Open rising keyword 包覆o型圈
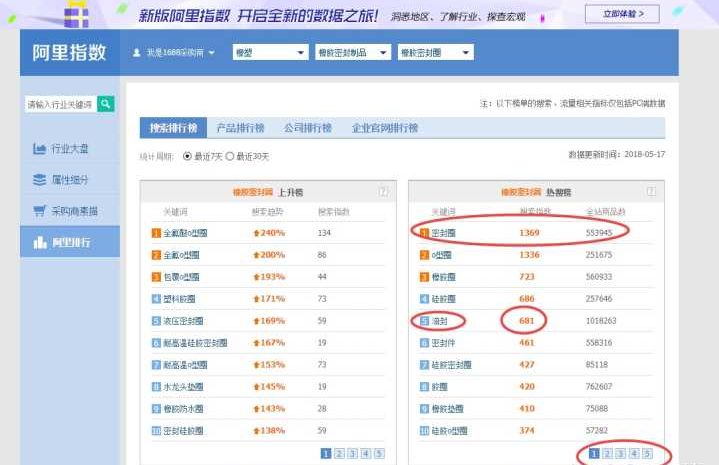Image resolution: width=719 pixels, height=465 pixels. point(181,277)
